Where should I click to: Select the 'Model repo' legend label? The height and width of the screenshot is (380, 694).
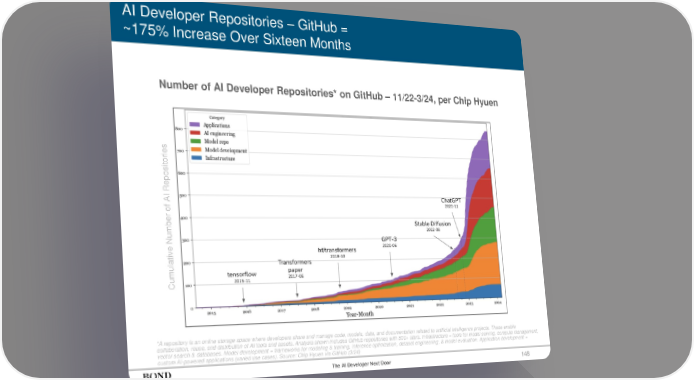point(216,142)
